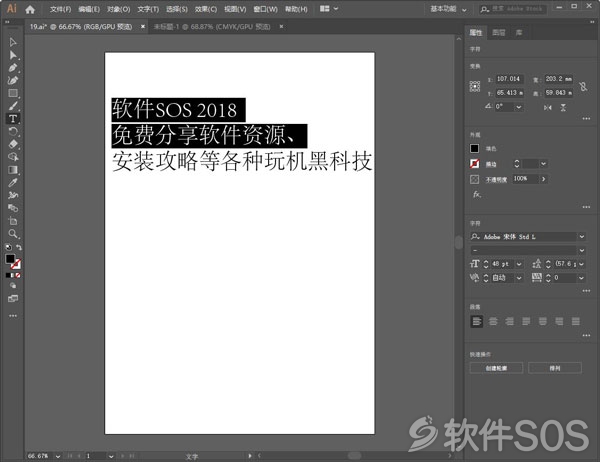Viewport: 600px width, 462px height.
Task: Select the Paintbrush tool
Action: coord(13,106)
